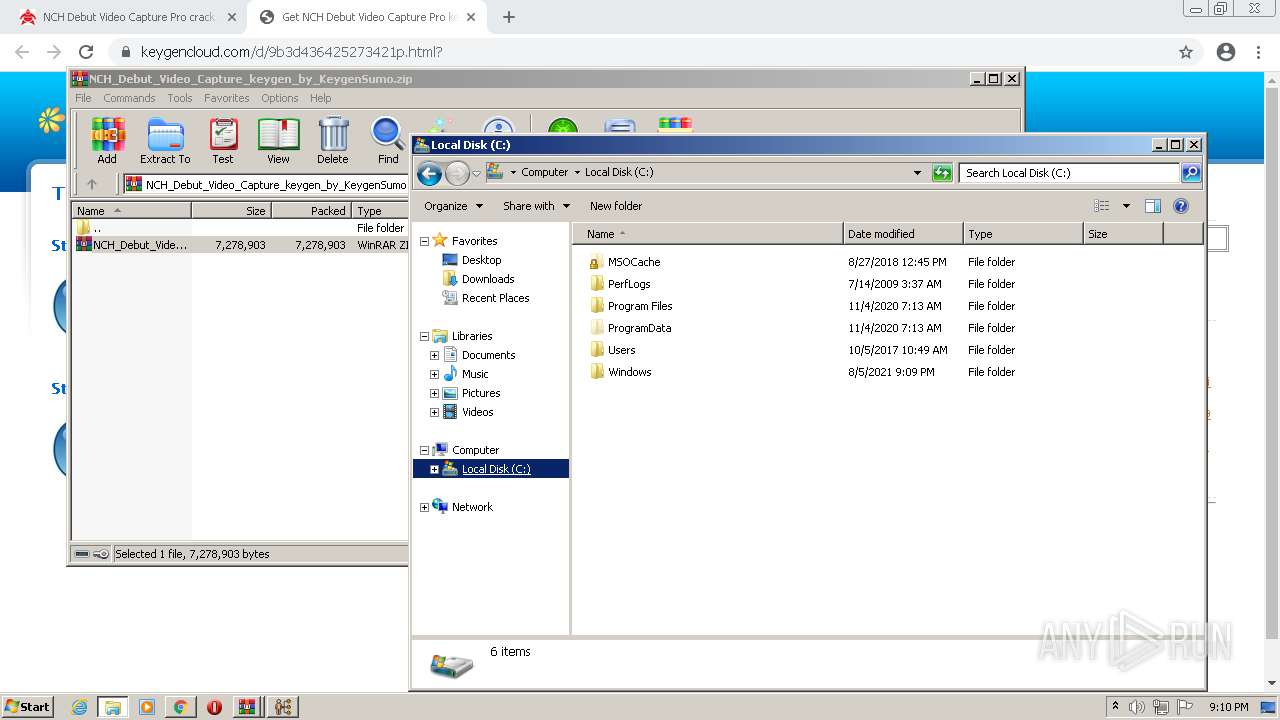Click the Search Local Disk (C:) field

[1068, 173]
